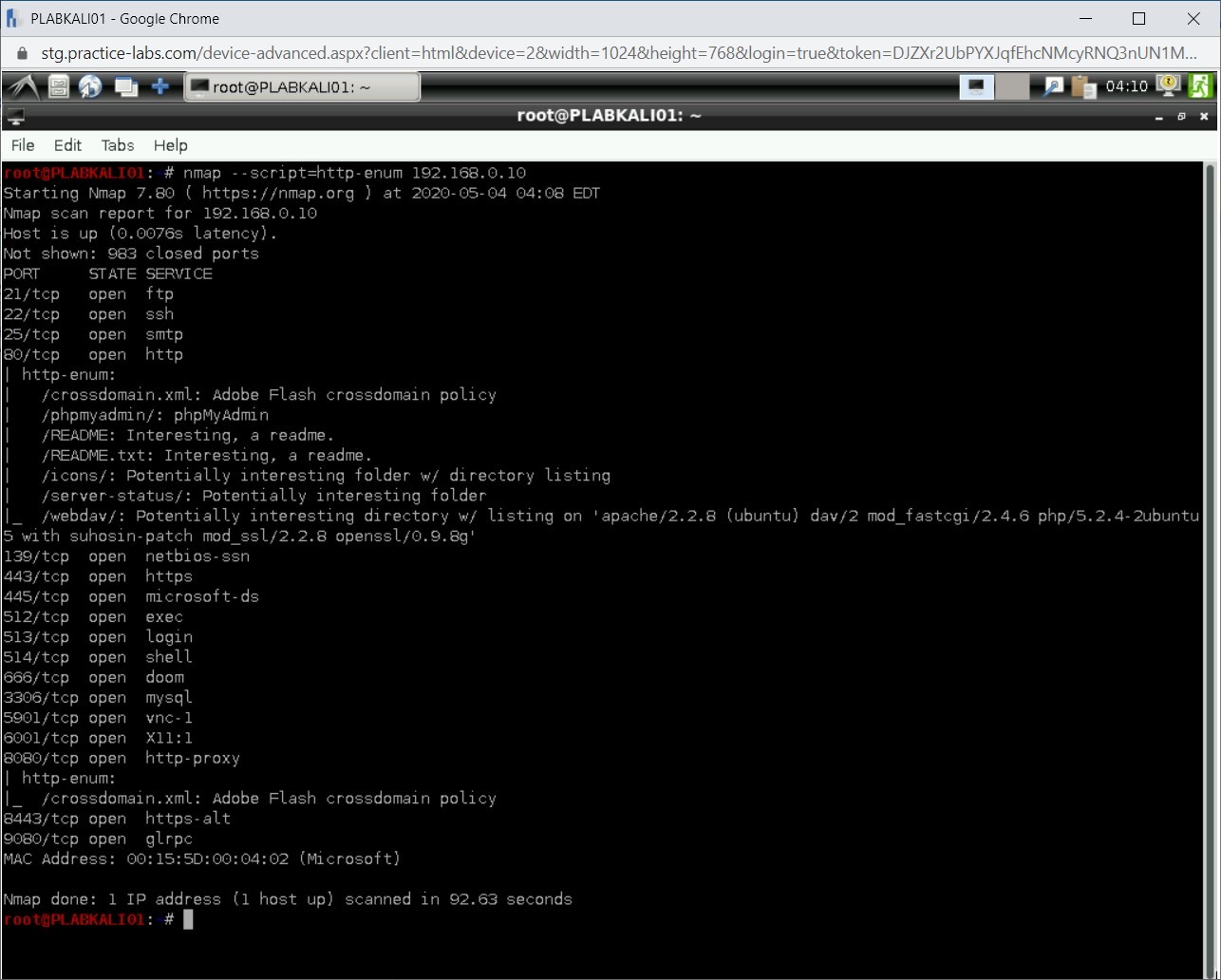Click the 04:10 panel clock

(x=1127, y=87)
